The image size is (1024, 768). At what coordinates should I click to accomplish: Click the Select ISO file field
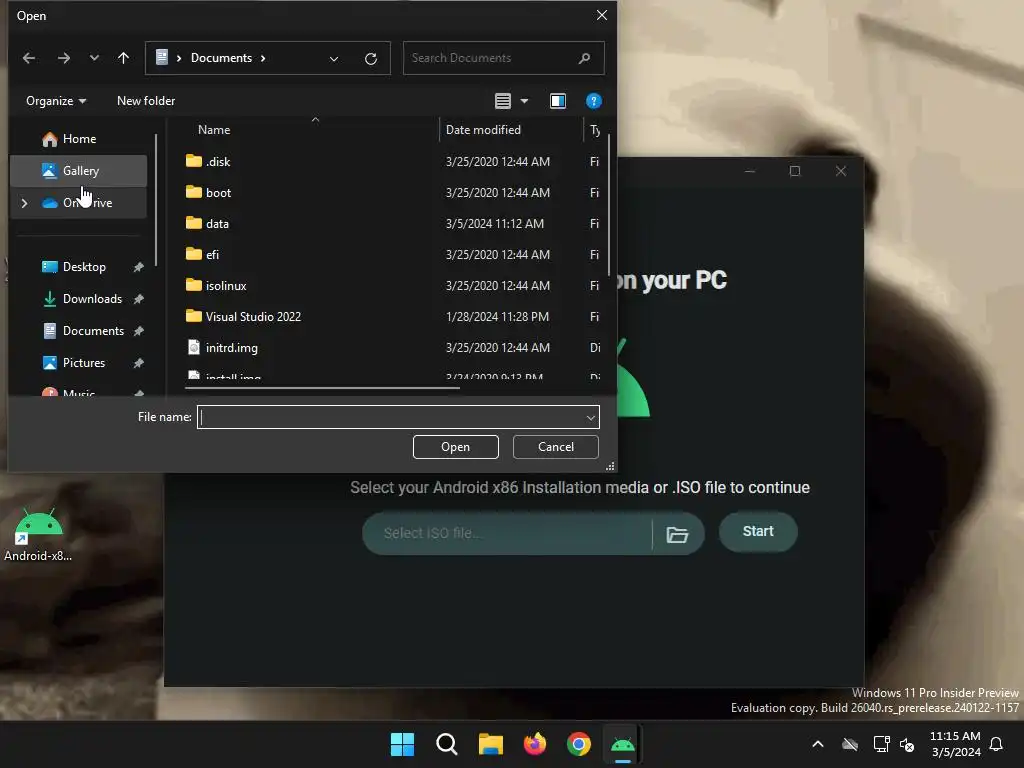coord(507,533)
